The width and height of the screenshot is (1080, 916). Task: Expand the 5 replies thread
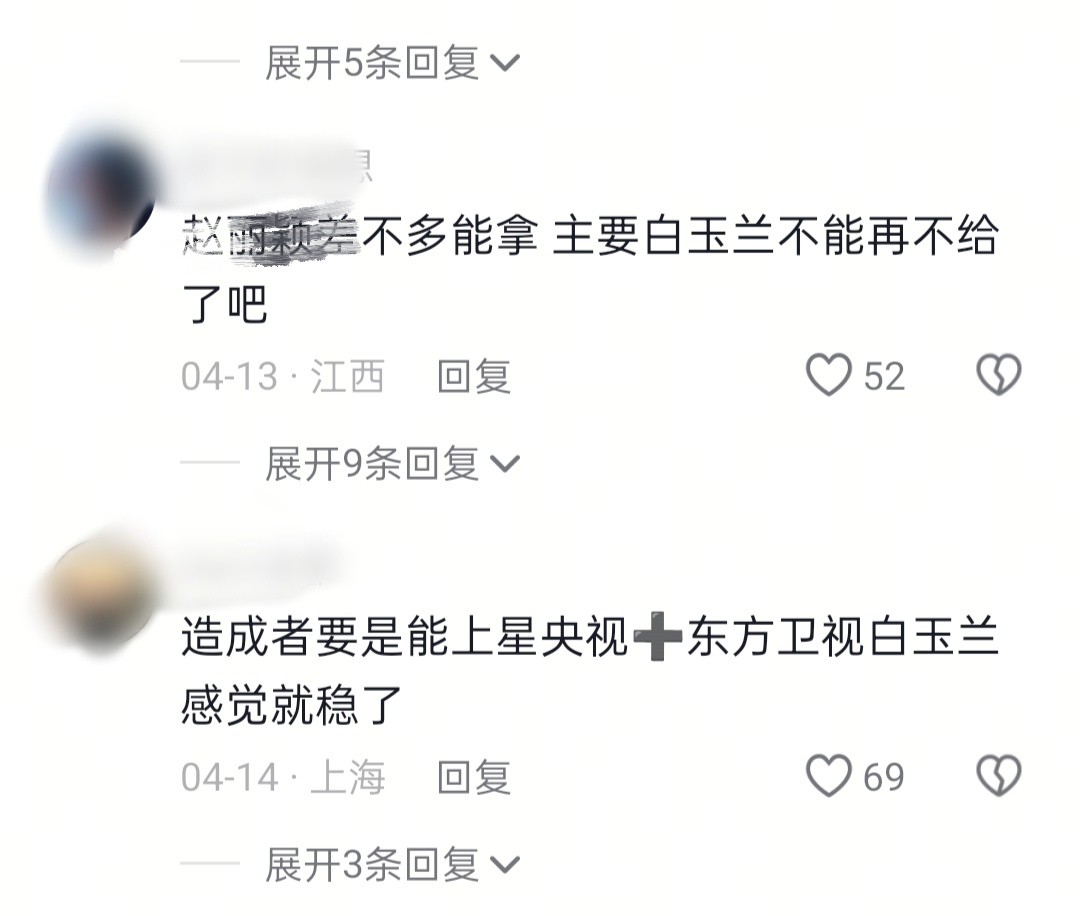point(393,63)
